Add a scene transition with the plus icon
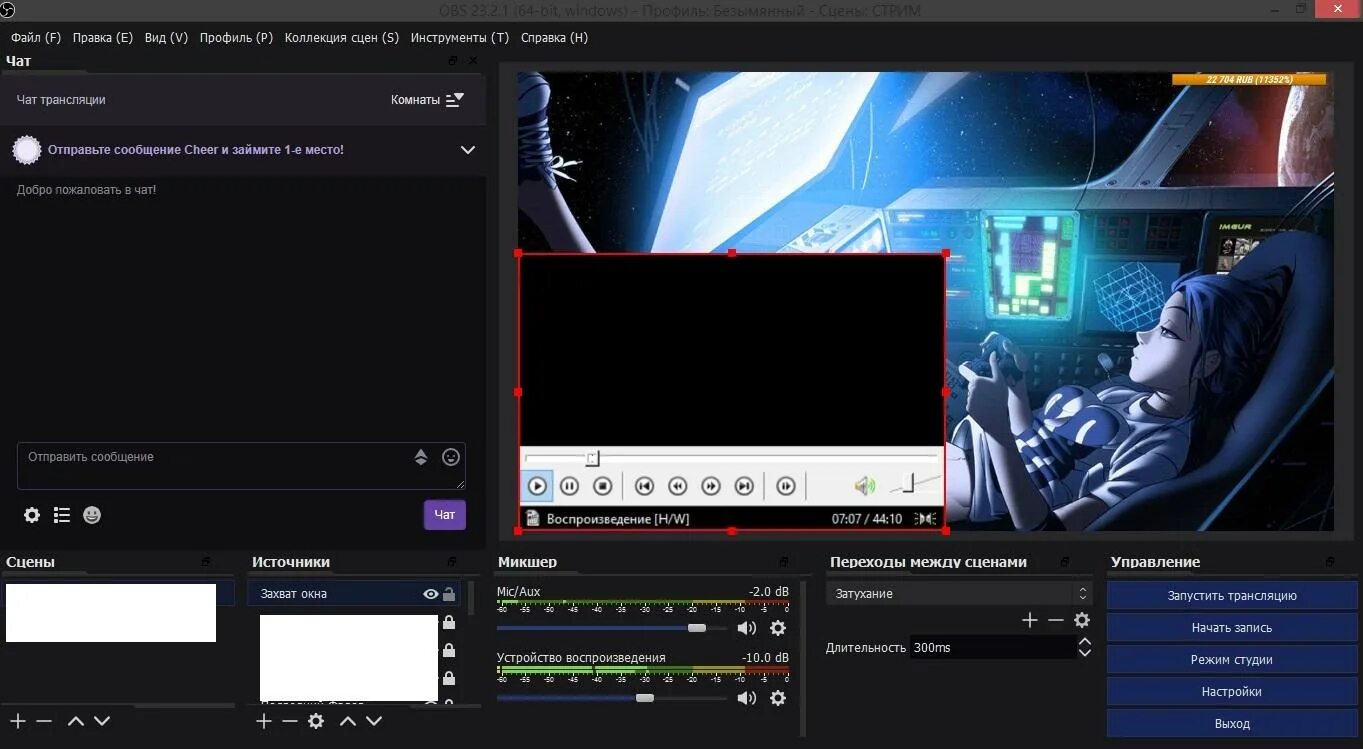This screenshot has height=749, width=1363. pyautogui.click(x=1030, y=620)
